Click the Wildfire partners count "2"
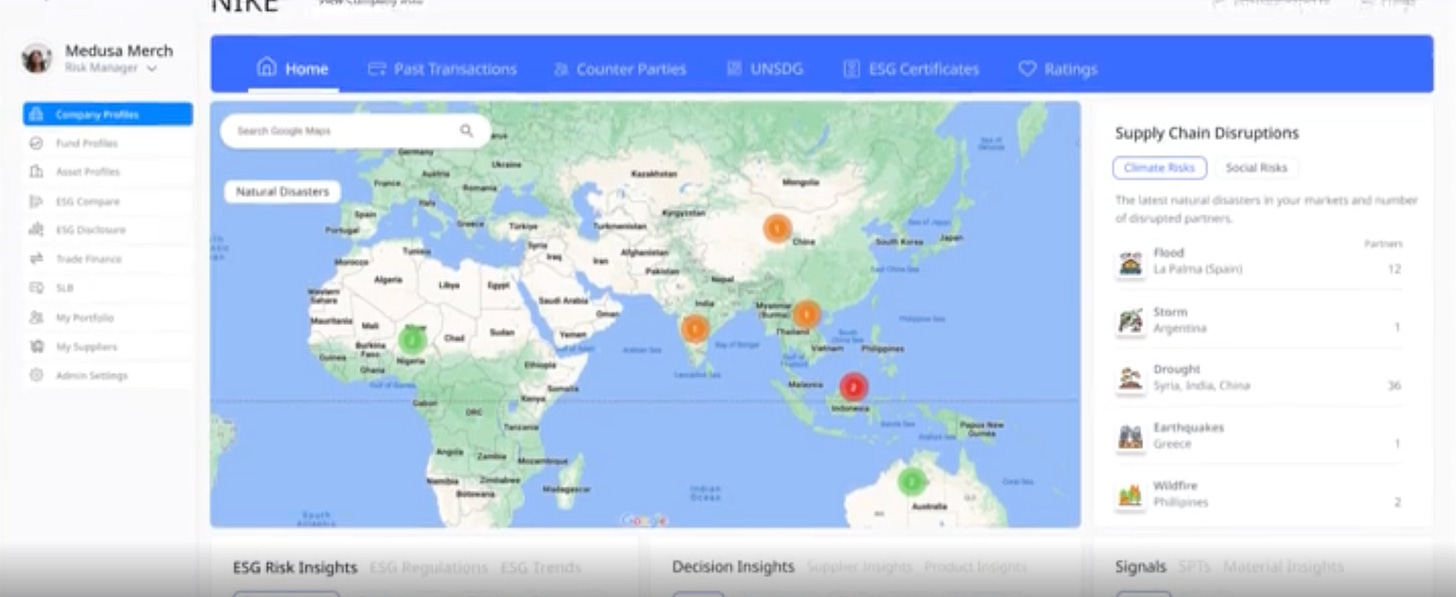The height and width of the screenshot is (597, 1456). (1397, 502)
